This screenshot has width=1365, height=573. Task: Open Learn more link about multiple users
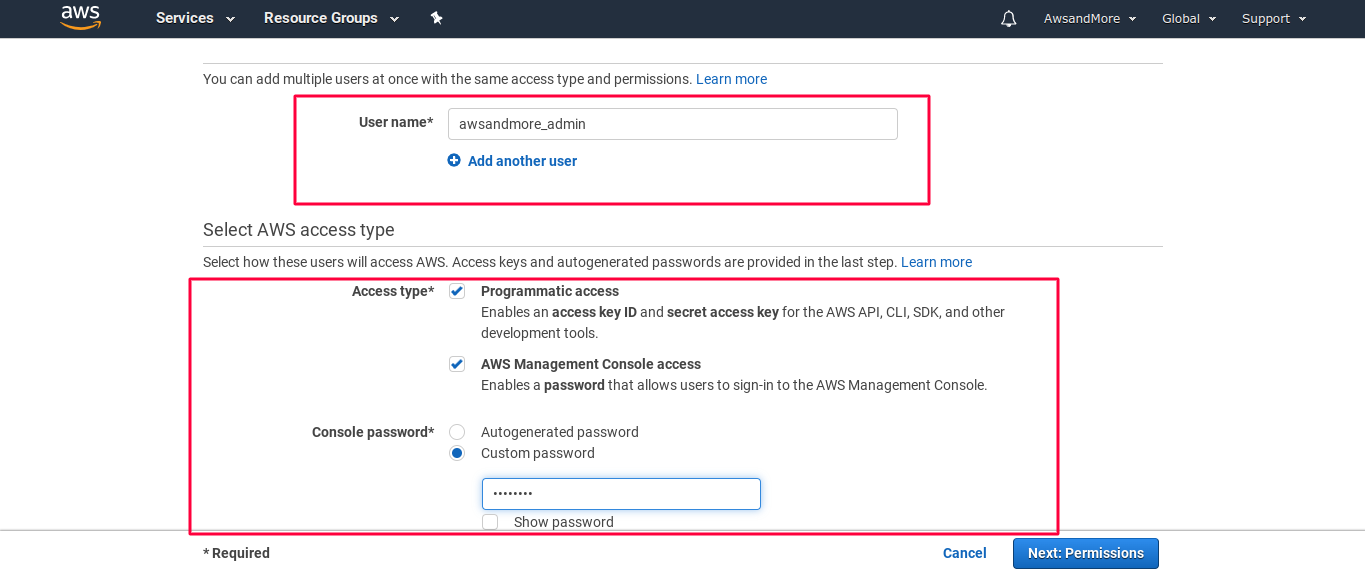[732, 79]
